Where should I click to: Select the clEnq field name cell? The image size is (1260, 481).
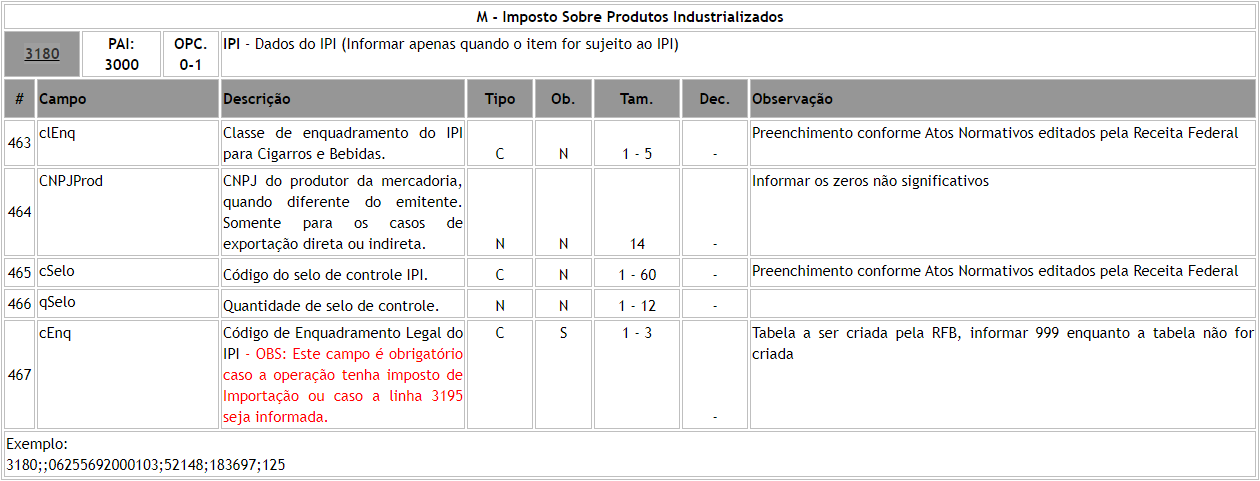pos(57,133)
